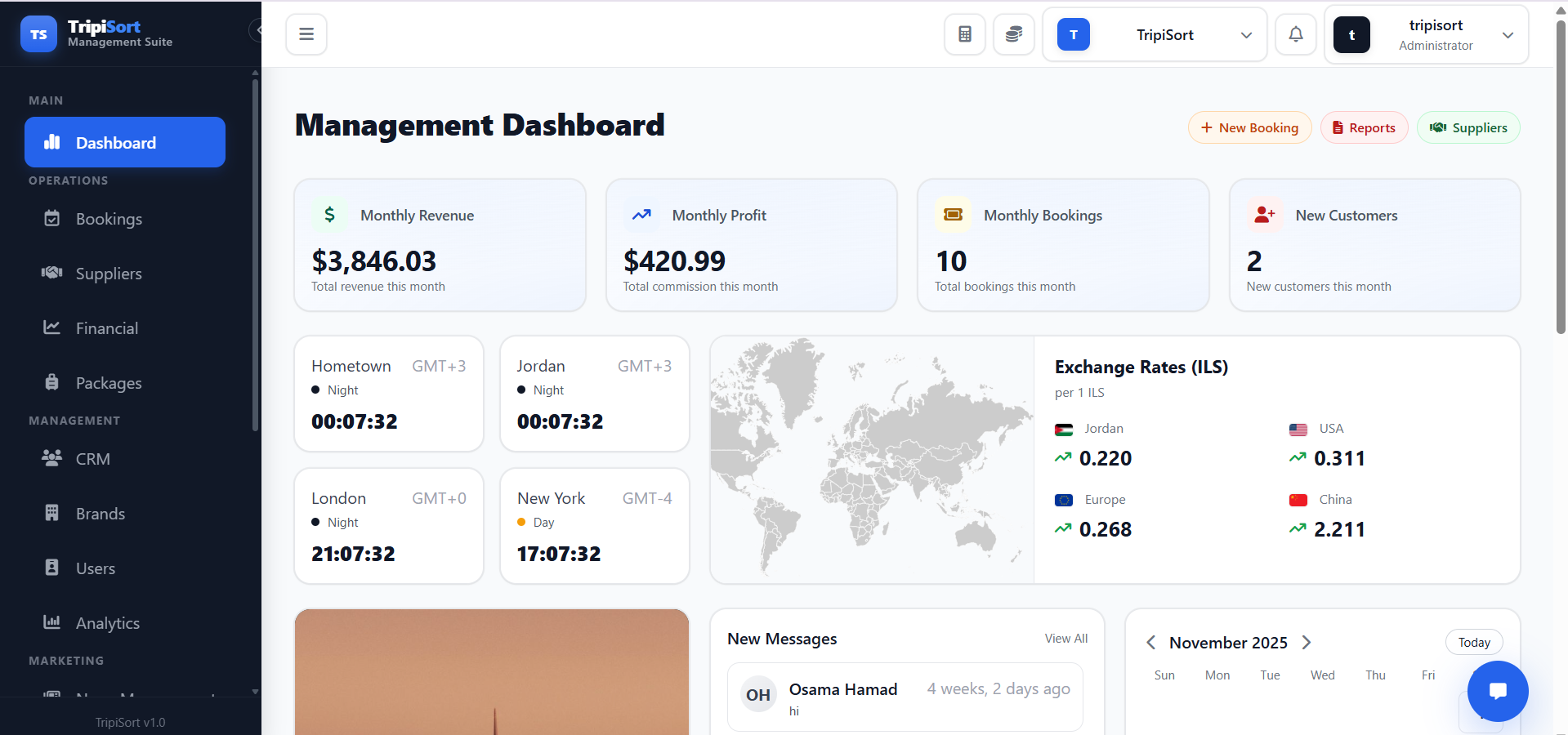The height and width of the screenshot is (735, 1568).
Task: Click the notification bell icon
Action: coord(1295,33)
